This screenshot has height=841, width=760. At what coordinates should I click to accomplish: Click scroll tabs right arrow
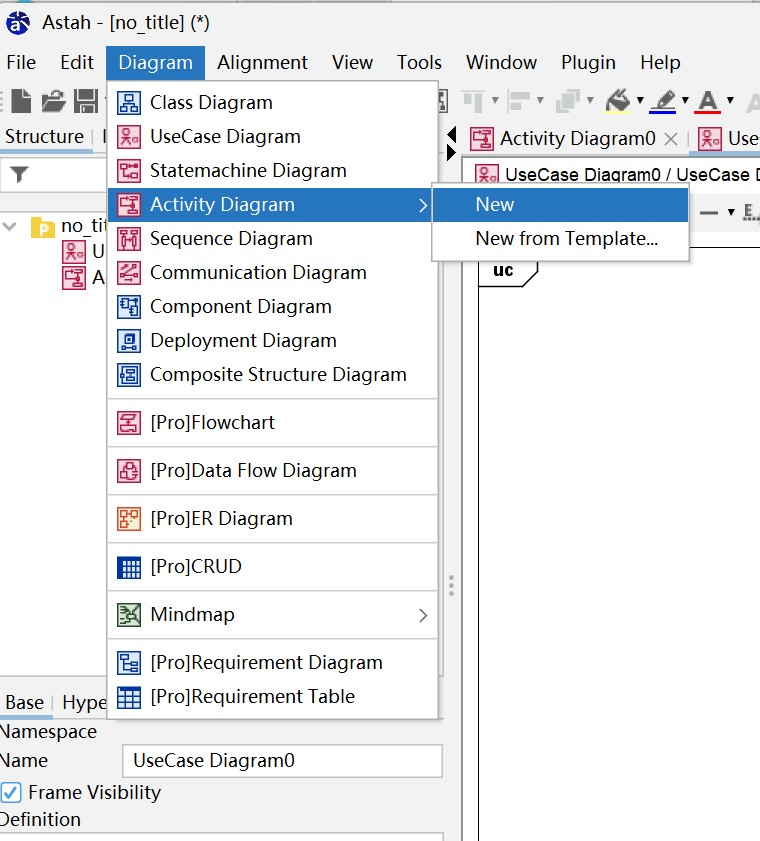(452, 153)
